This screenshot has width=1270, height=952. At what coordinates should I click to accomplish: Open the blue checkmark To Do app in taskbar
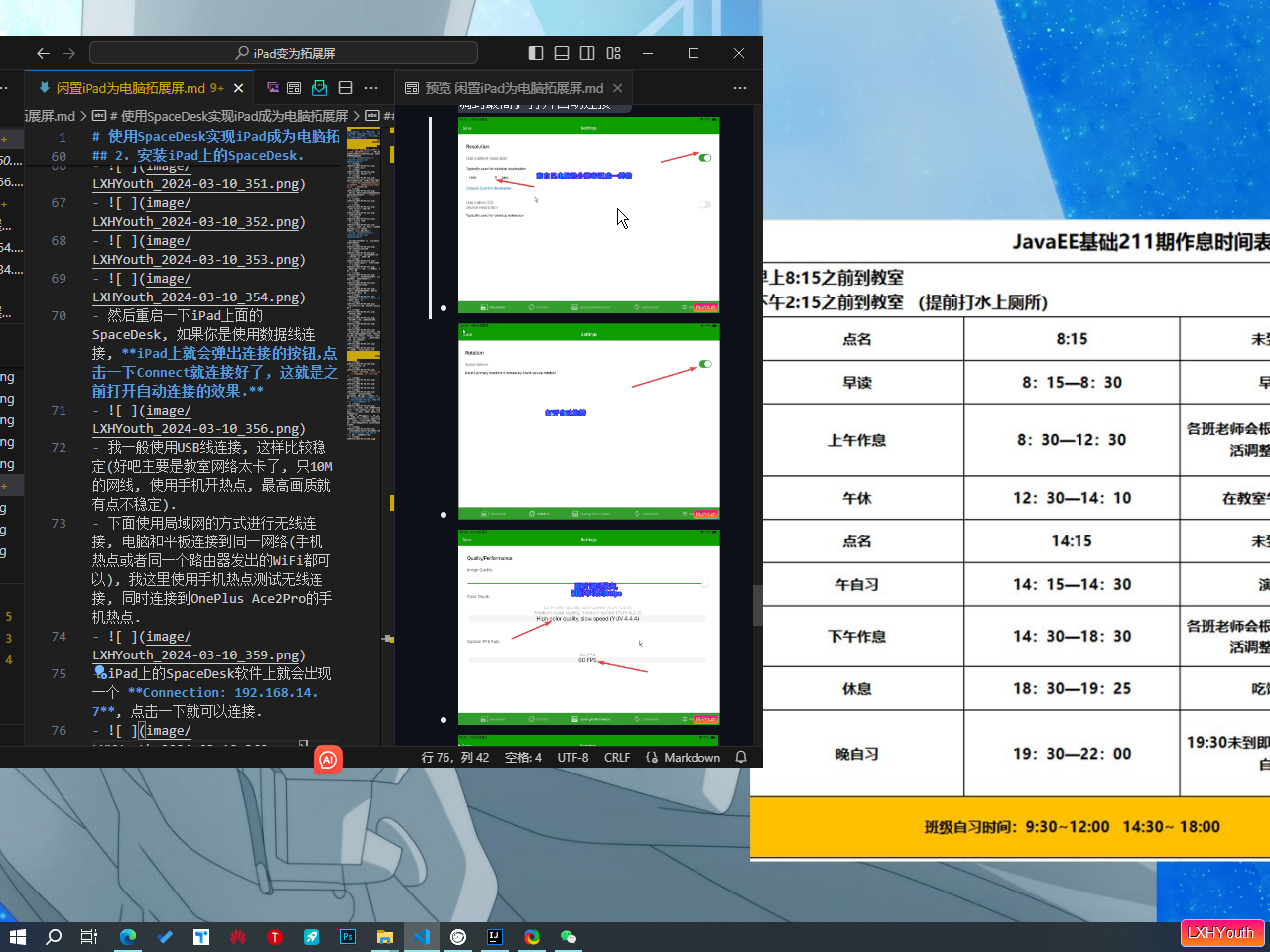165,936
